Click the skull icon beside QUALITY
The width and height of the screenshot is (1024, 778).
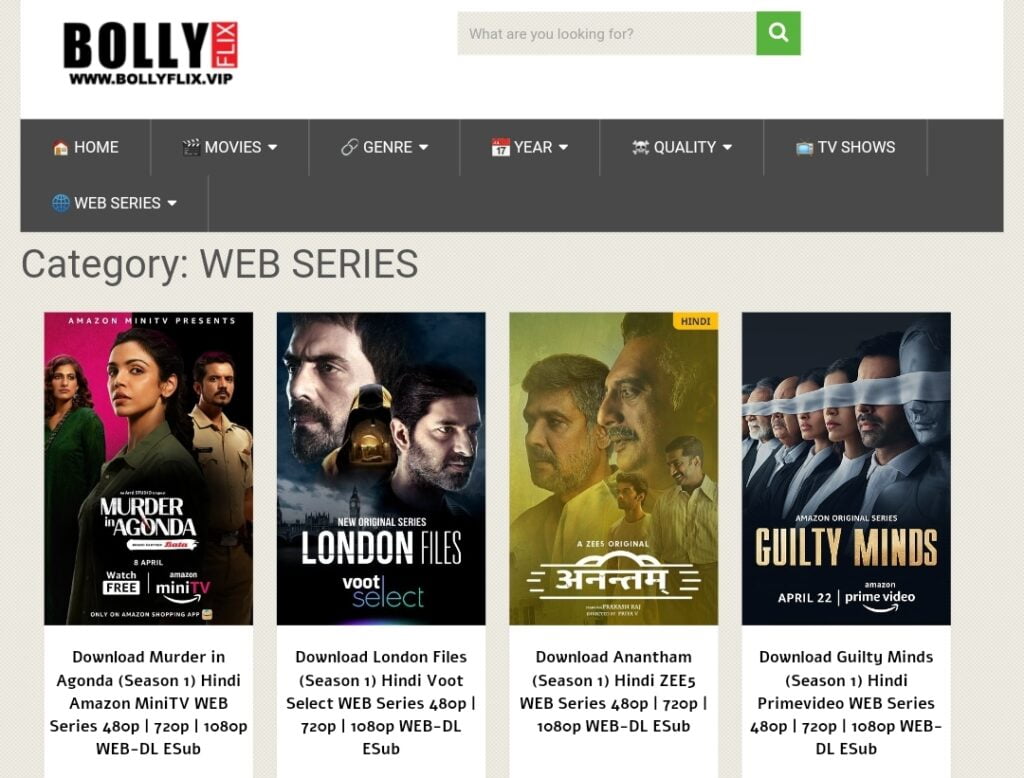(640, 148)
